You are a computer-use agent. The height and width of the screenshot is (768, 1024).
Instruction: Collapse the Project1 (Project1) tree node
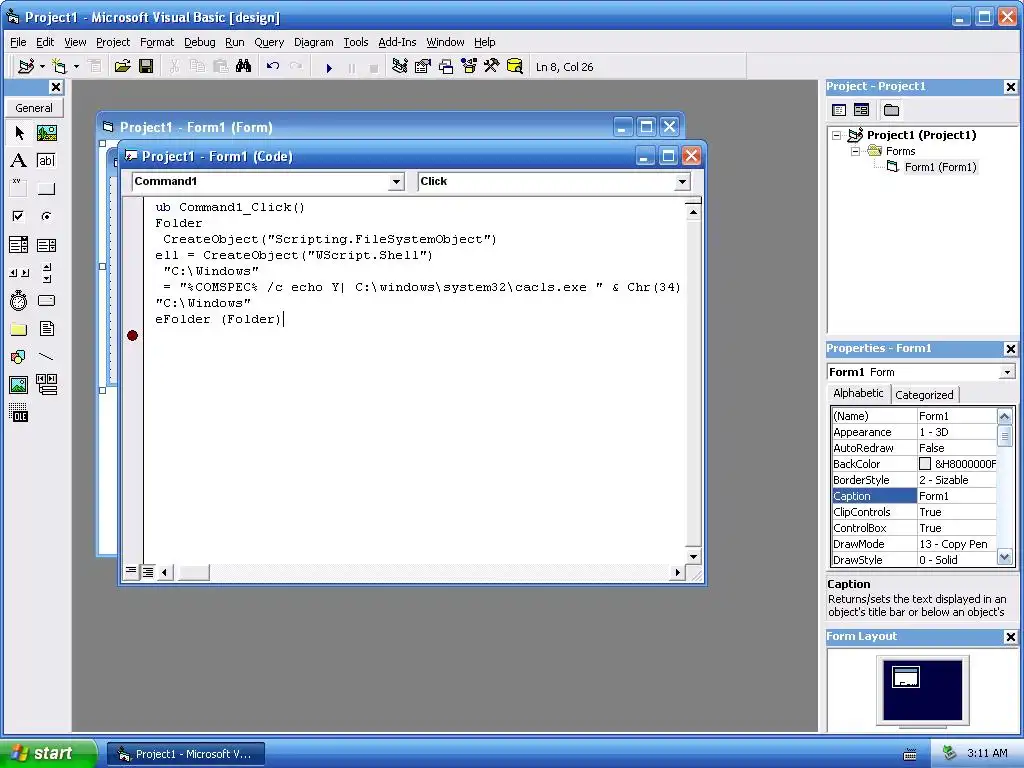tap(837, 135)
